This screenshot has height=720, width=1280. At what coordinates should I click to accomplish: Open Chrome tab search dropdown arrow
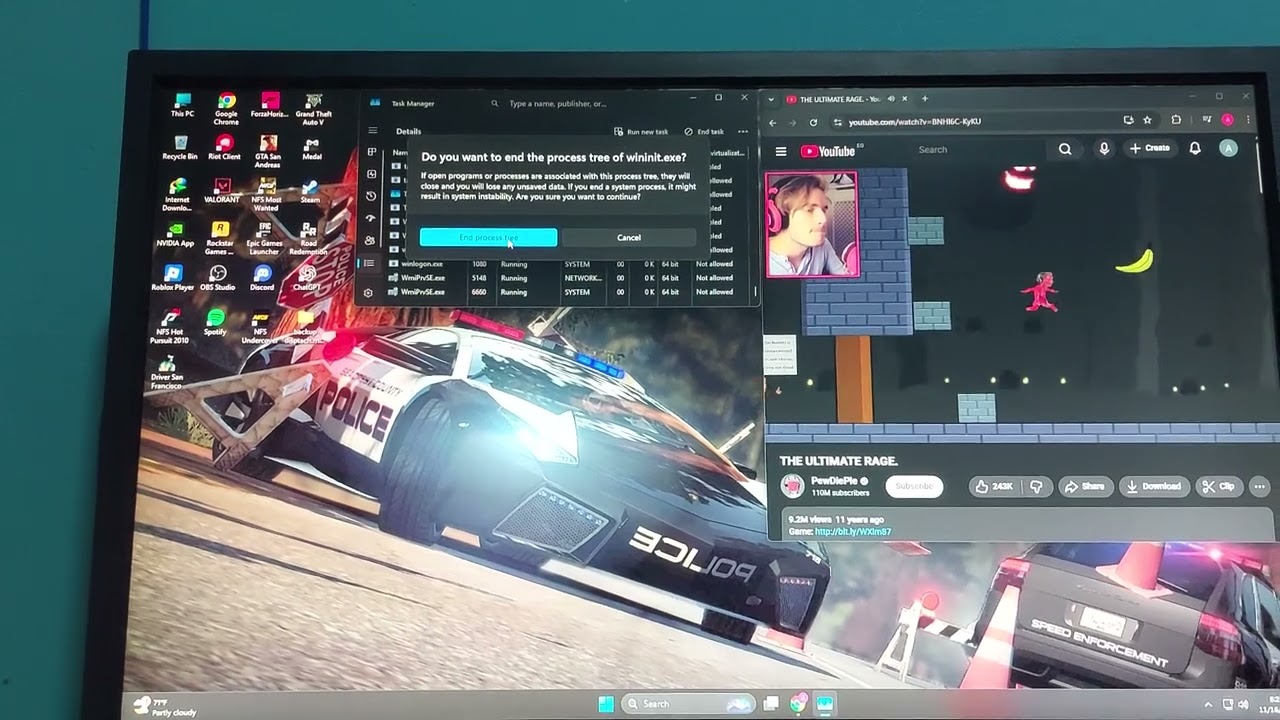point(771,99)
